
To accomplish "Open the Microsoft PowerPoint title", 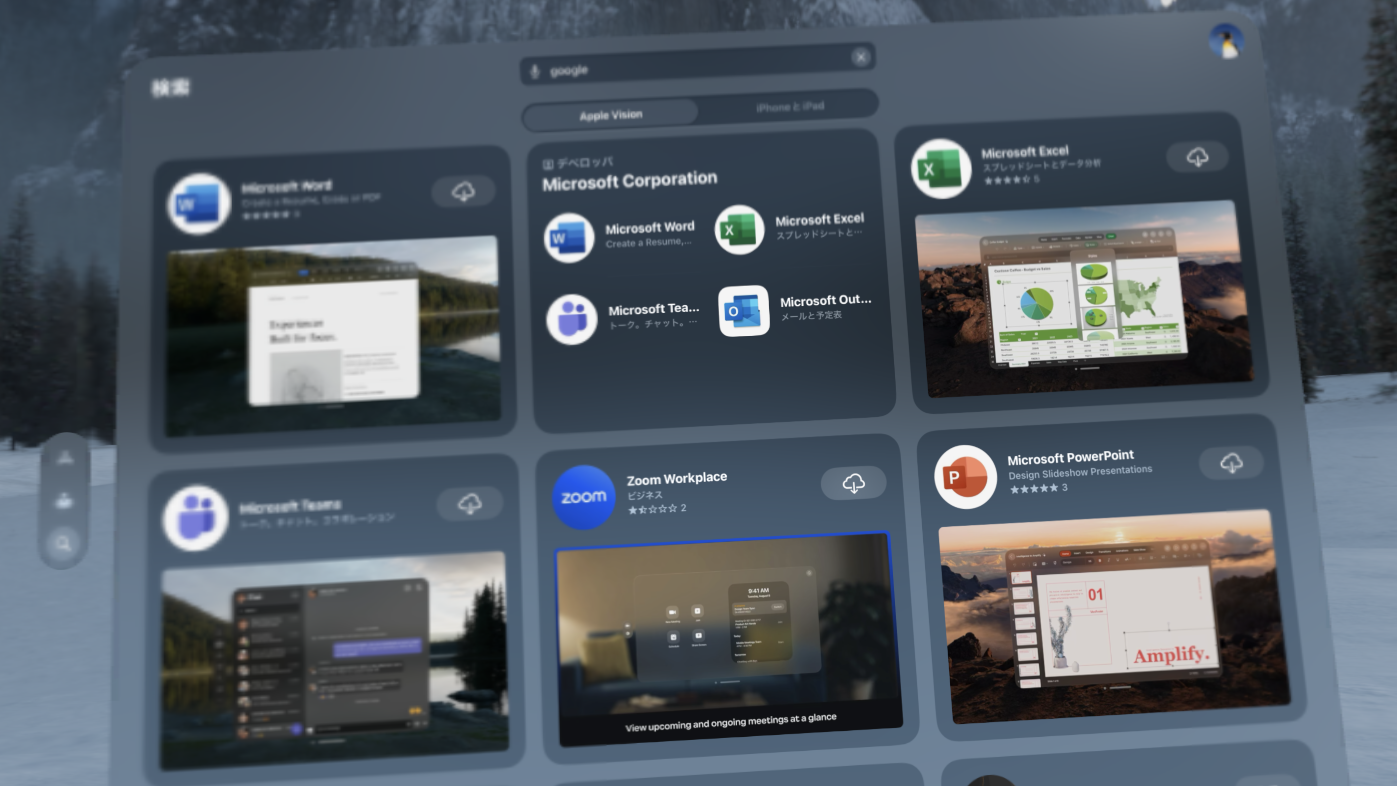I will tap(1070, 458).
